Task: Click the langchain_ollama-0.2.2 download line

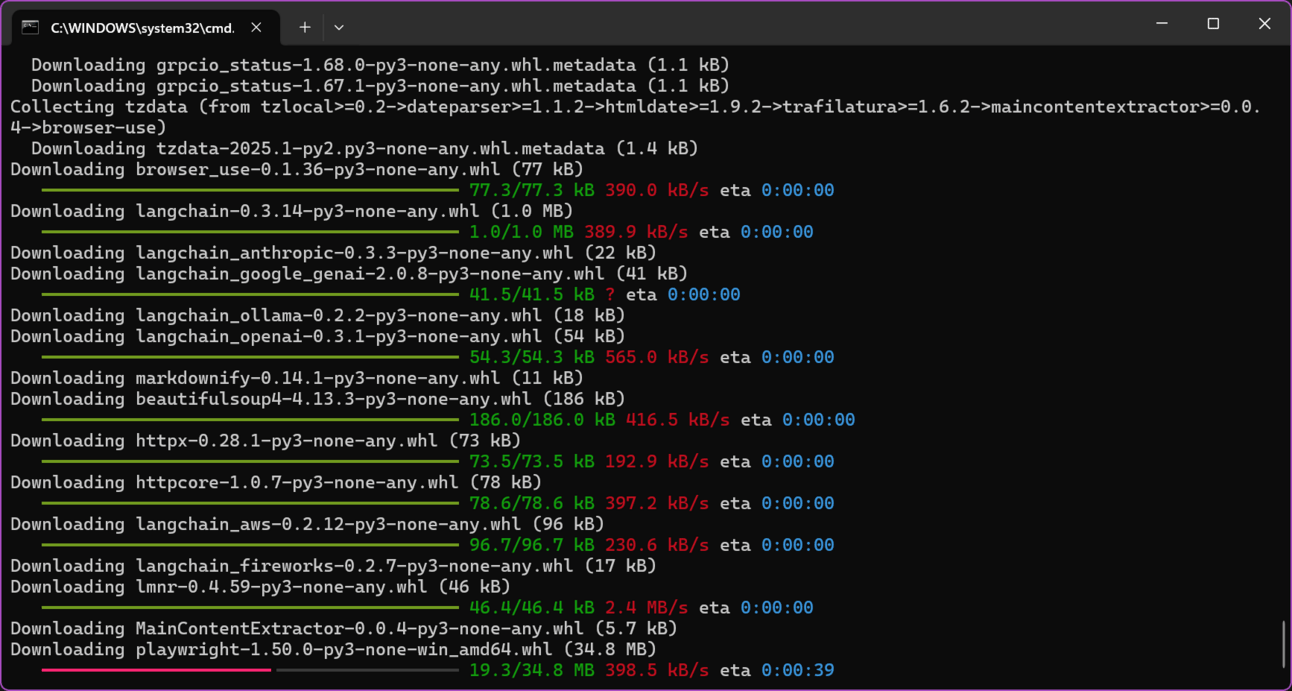Action: (x=318, y=315)
